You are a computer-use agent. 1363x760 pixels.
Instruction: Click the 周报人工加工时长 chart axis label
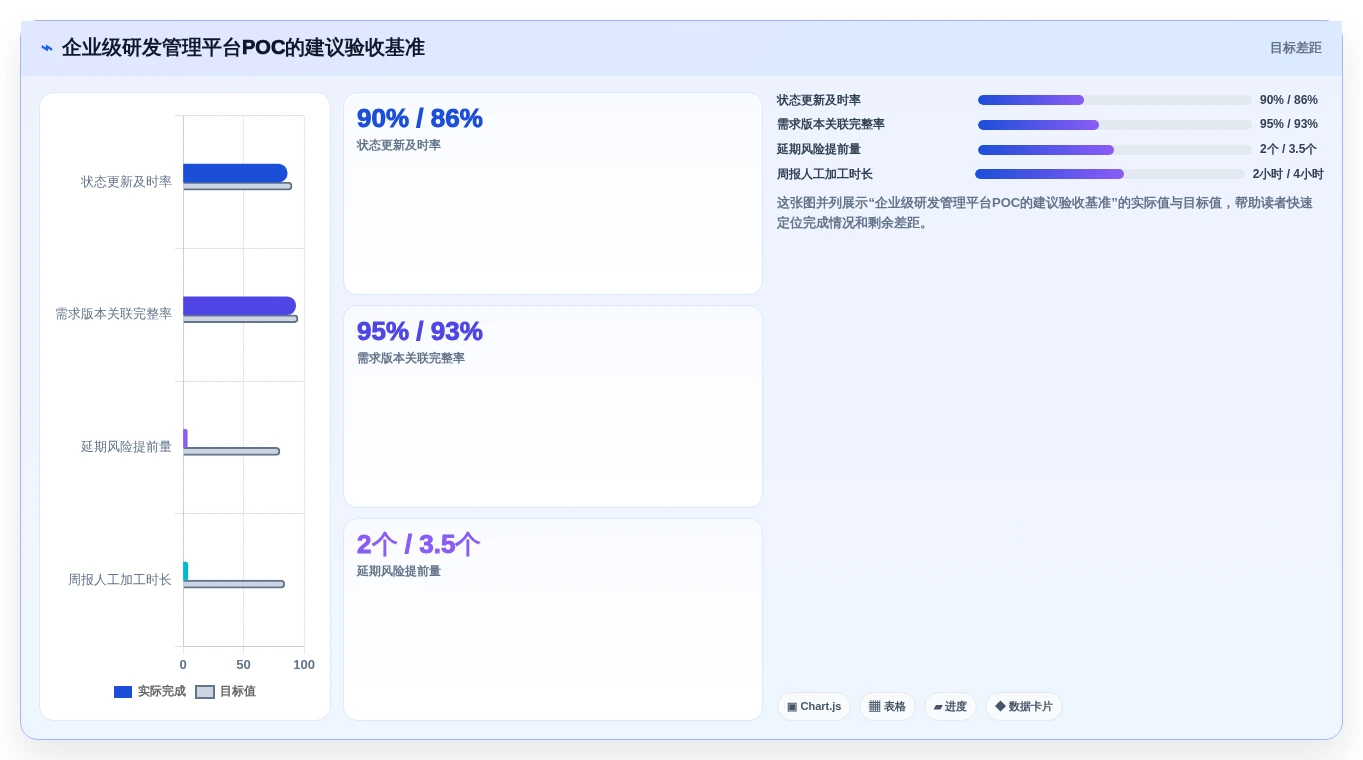coord(120,580)
